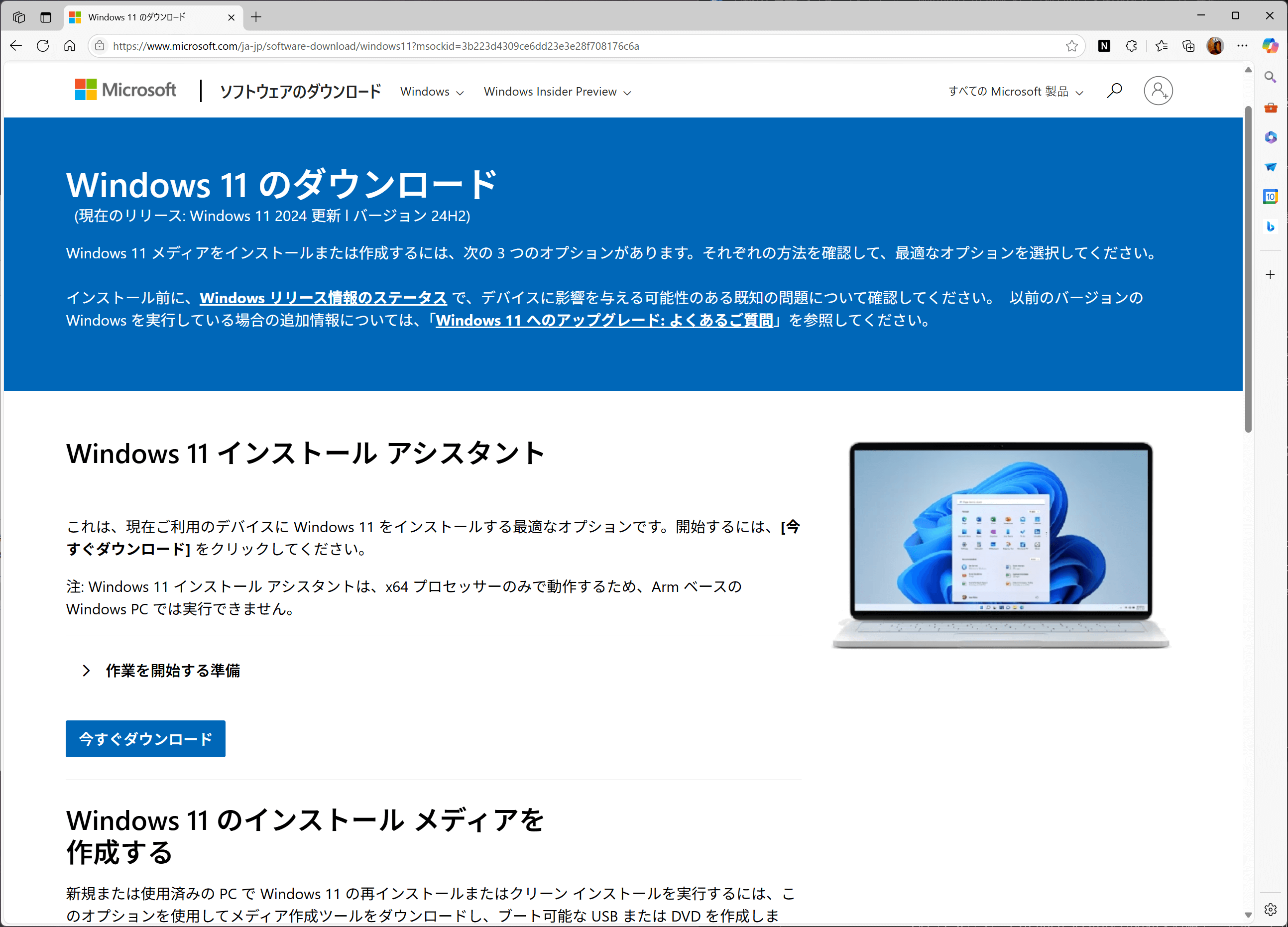Minimize the Edge window
The width and height of the screenshot is (1288, 927).
(1200, 16)
